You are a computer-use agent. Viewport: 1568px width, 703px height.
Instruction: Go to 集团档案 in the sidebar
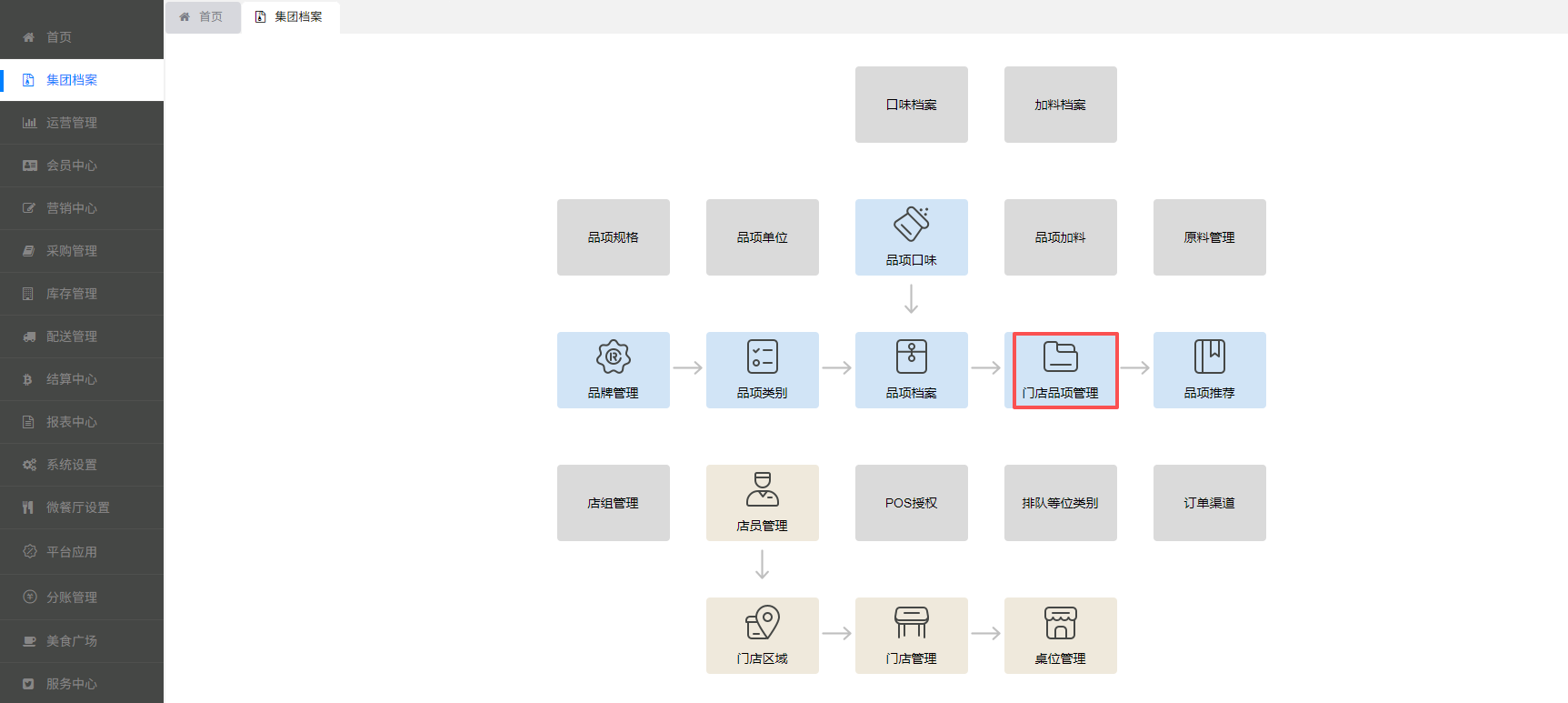[x=82, y=80]
